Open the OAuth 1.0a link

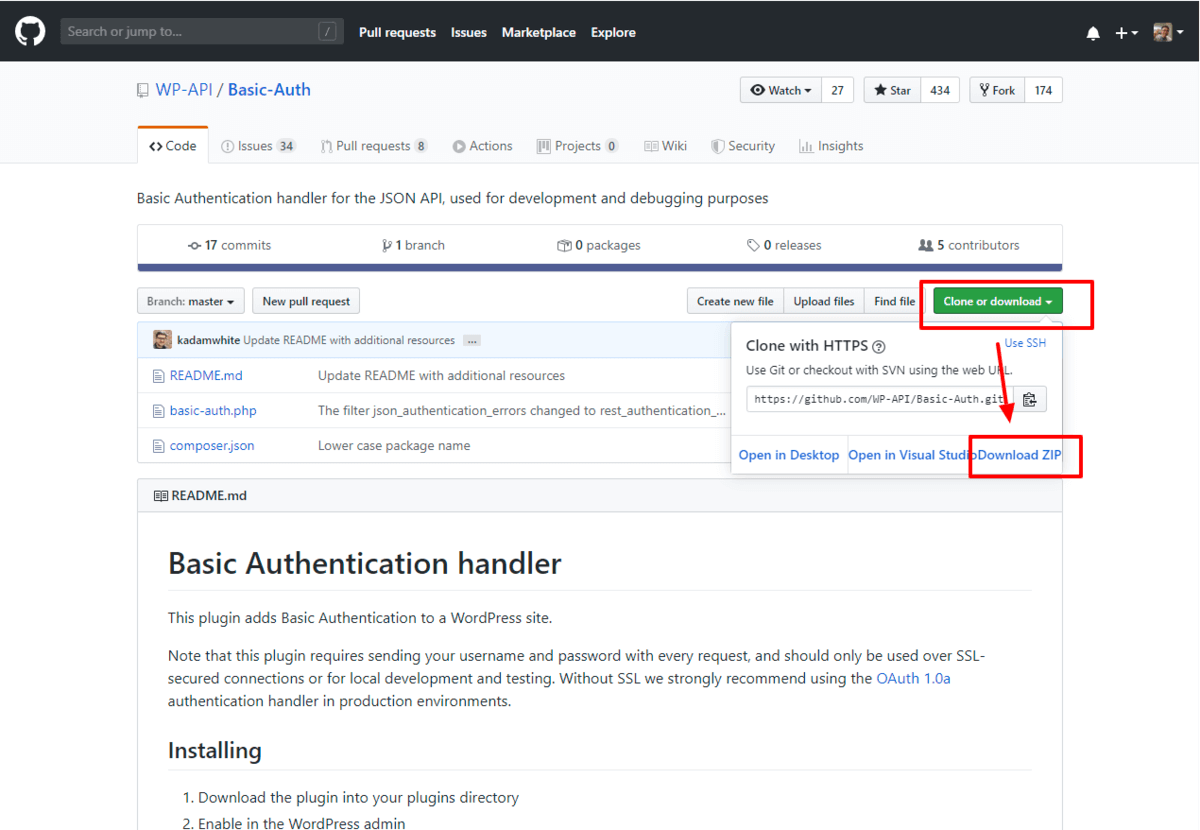click(x=913, y=678)
